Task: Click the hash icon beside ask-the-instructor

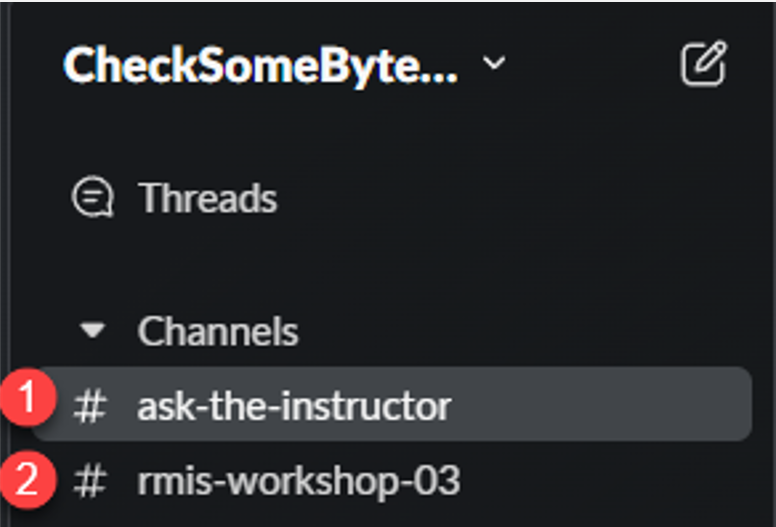Action: (90, 406)
